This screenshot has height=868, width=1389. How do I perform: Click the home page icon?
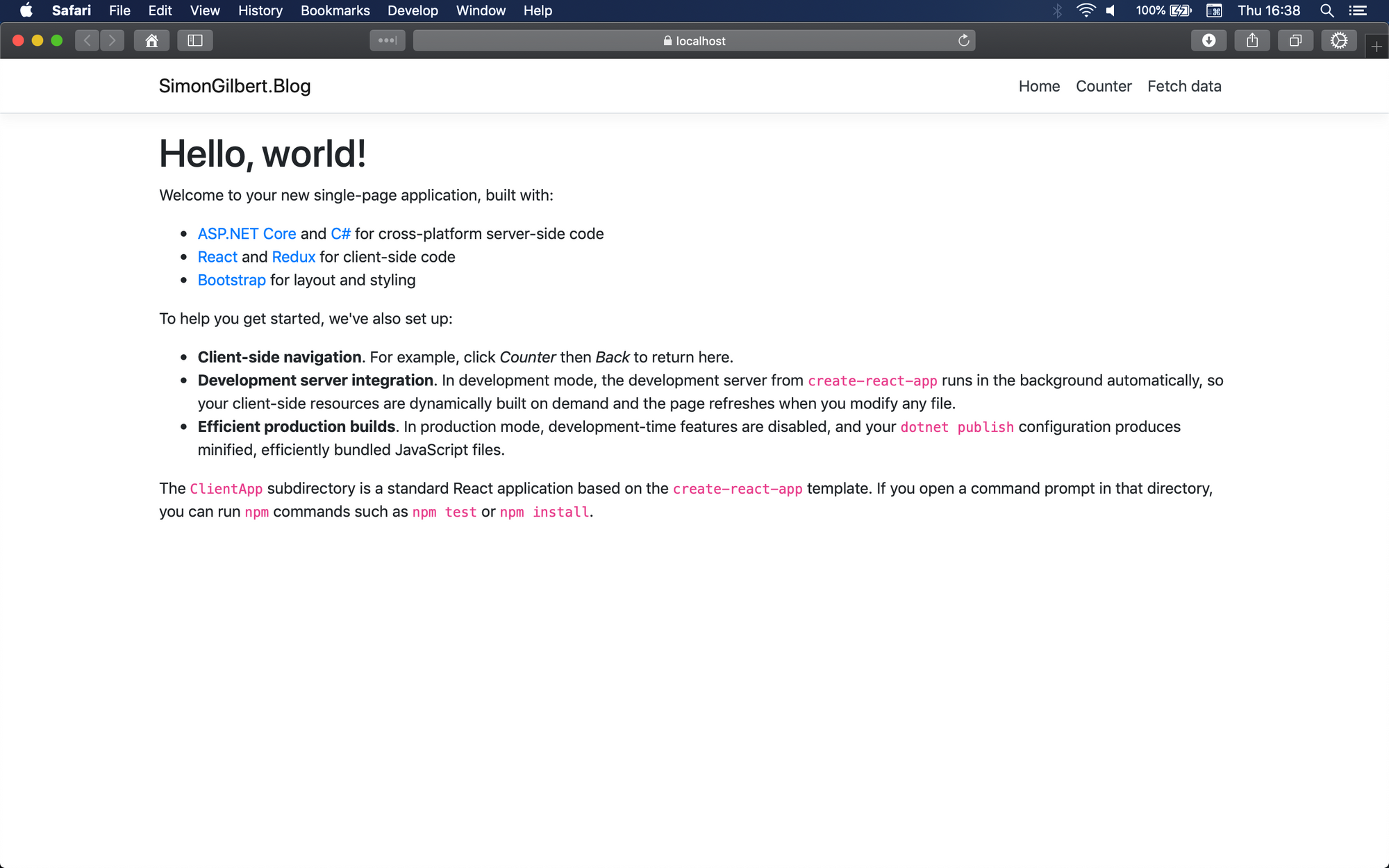(150, 40)
